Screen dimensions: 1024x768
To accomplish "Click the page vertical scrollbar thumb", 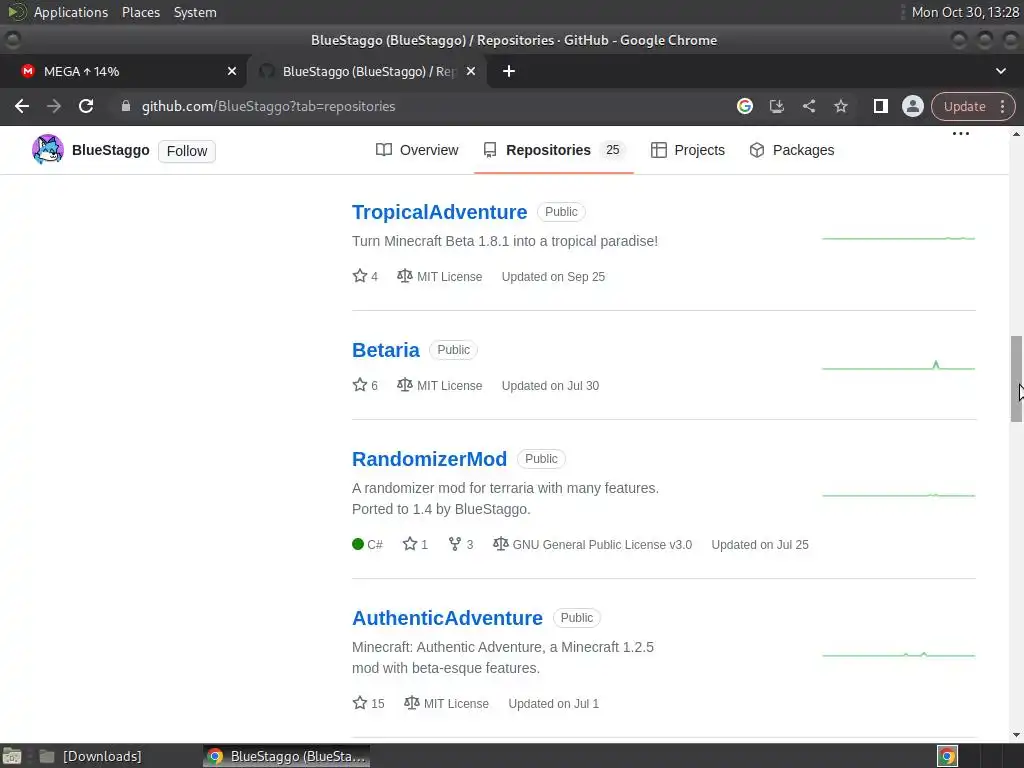I will pyautogui.click(x=1016, y=379).
